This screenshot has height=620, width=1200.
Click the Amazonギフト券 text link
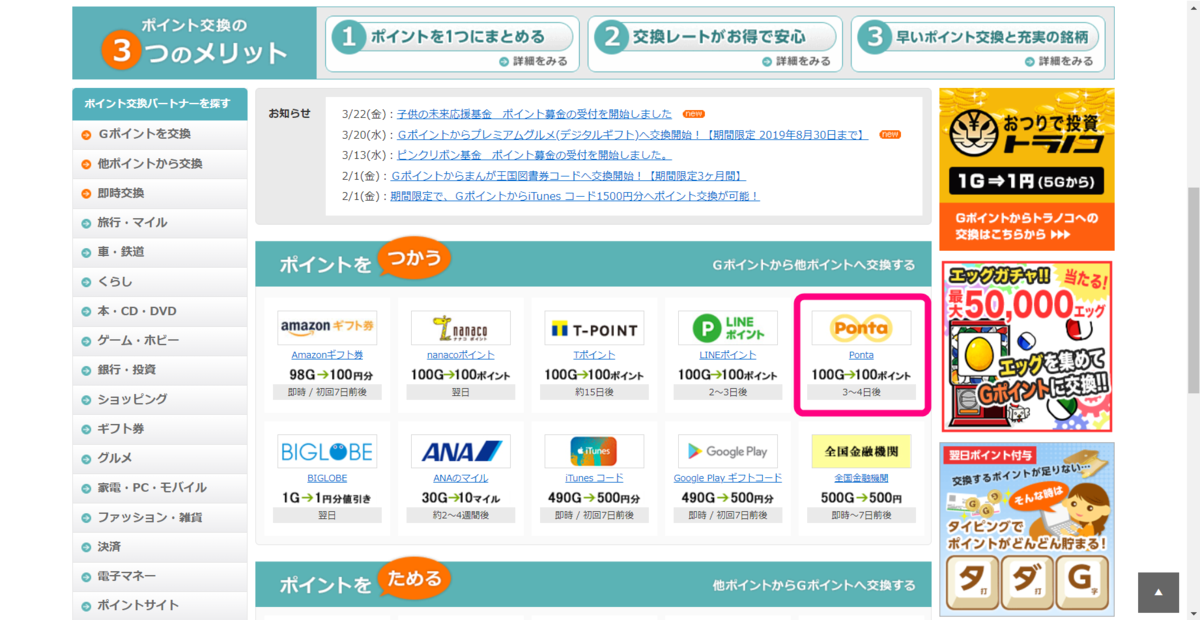pyautogui.click(x=327, y=355)
